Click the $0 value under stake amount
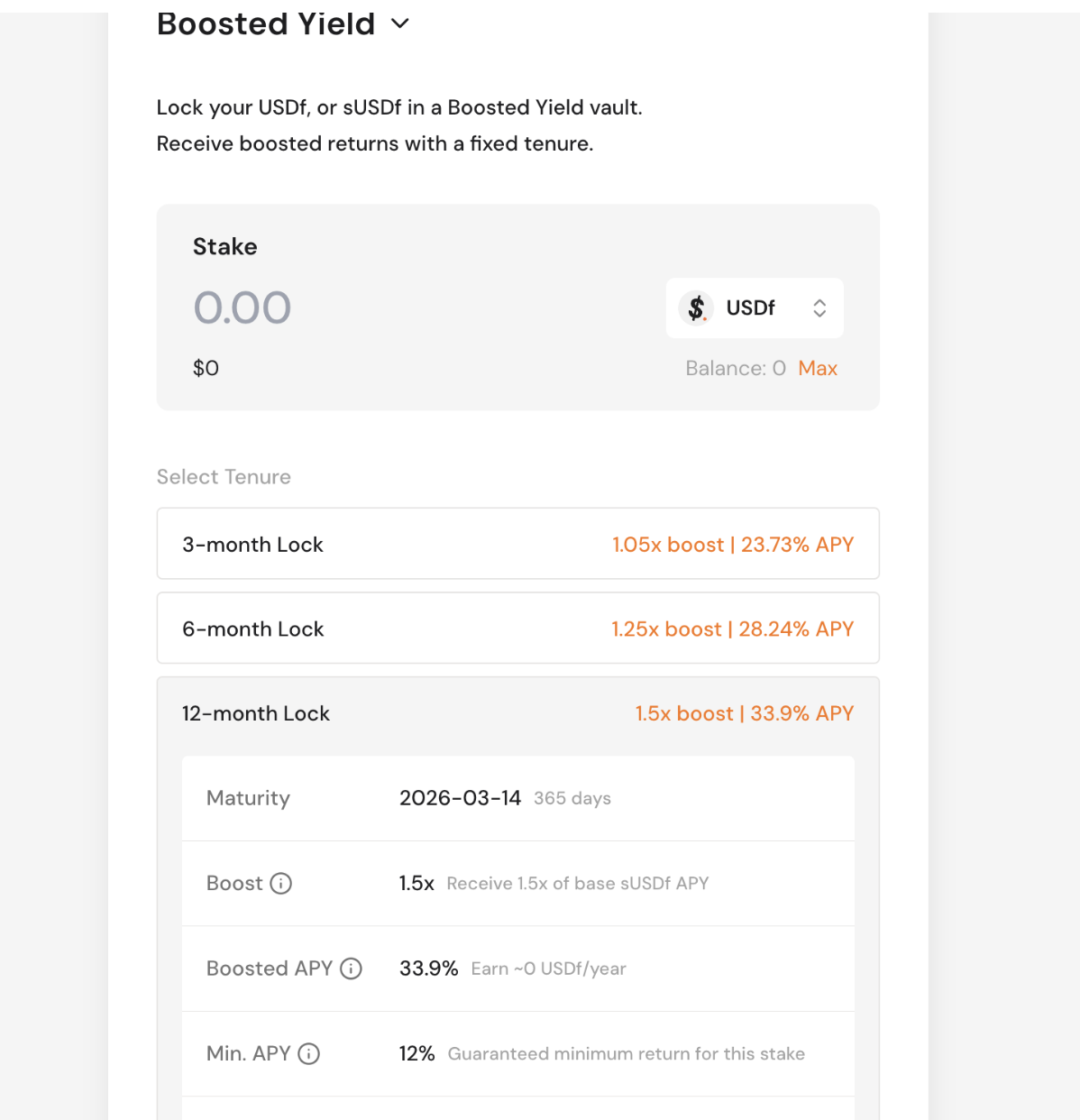This screenshot has width=1080, height=1120. [206, 368]
